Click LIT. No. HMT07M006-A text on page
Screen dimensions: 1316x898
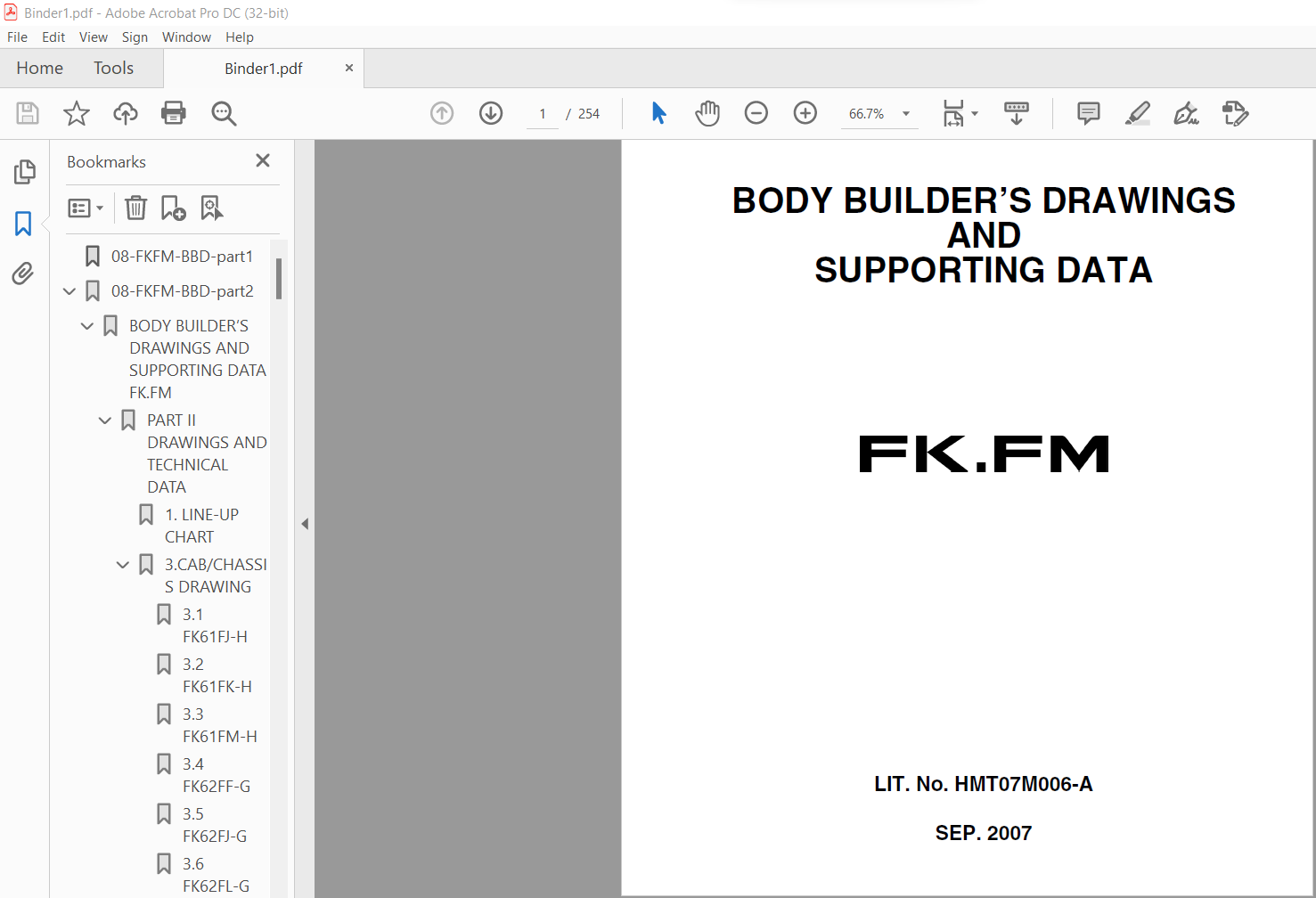click(984, 784)
